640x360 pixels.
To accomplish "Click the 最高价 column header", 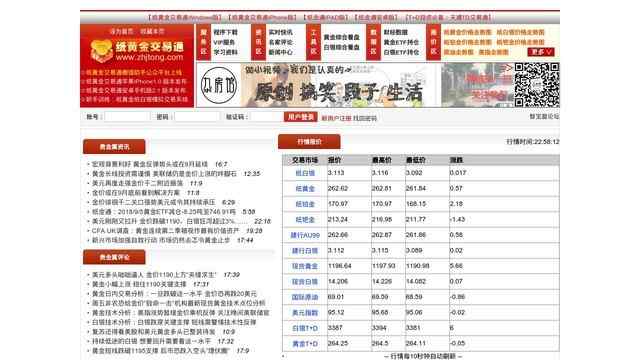I will click(382, 160).
